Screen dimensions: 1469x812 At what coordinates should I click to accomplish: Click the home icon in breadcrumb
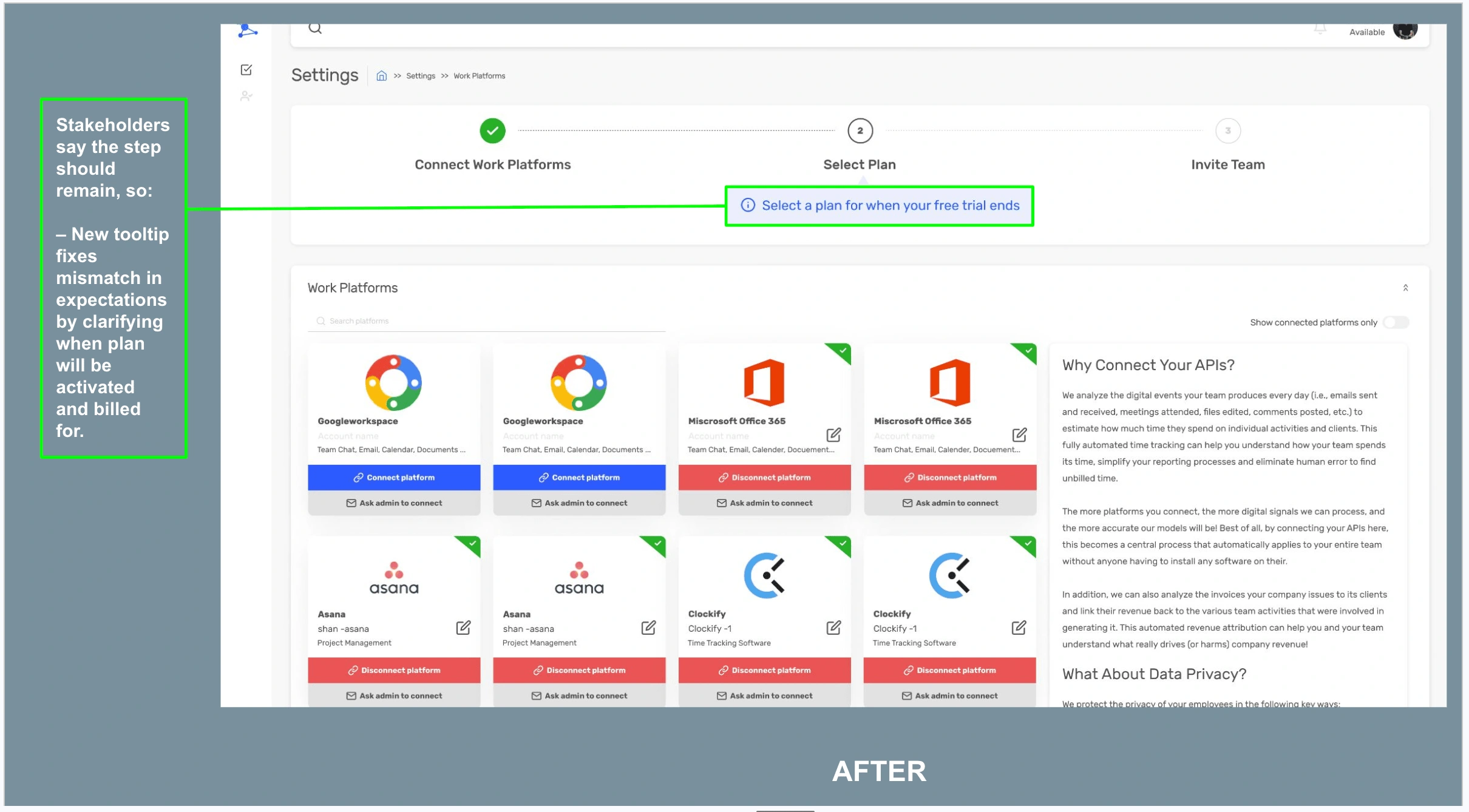click(x=381, y=76)
